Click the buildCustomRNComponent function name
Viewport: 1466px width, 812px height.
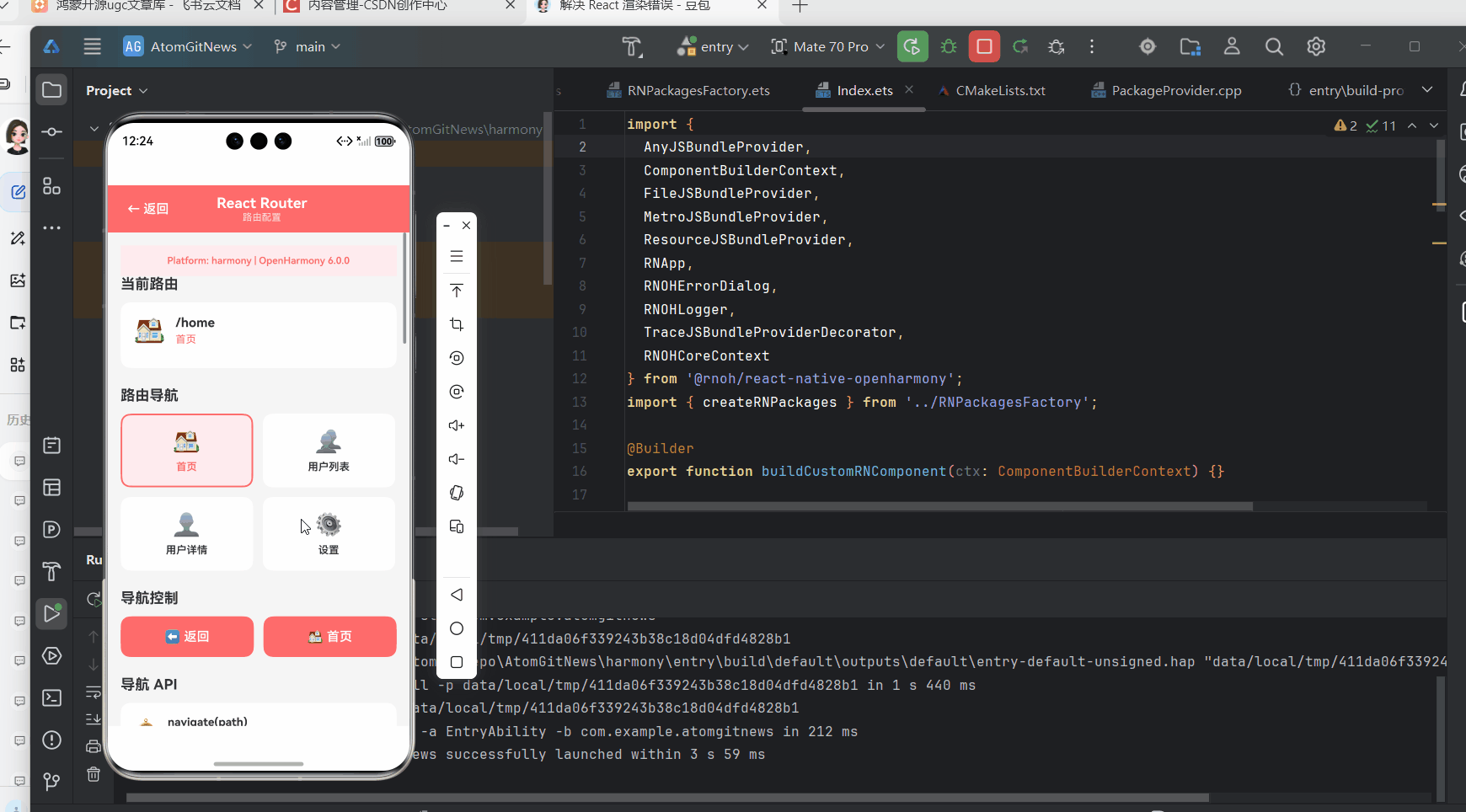(854, 472)
